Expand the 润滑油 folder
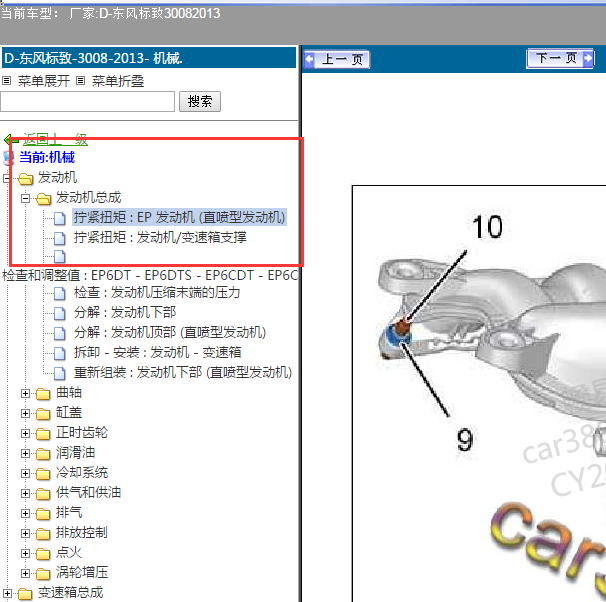Screen dimensions: 606x602 [x=25, y=453]
